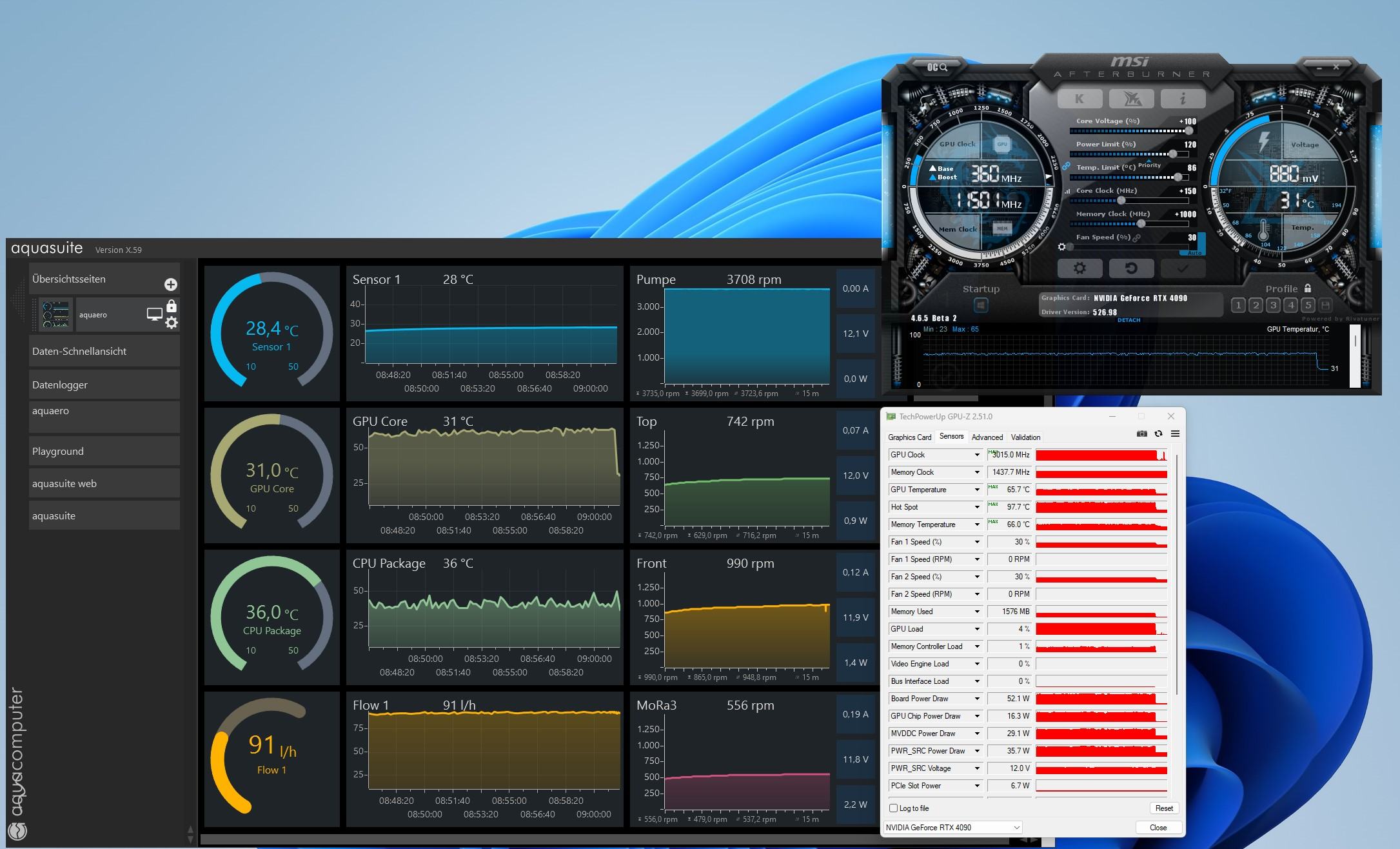Expand Übersichtsseiten section
The height and width of the screenshot is (849, 1400).
pos(104,279)
